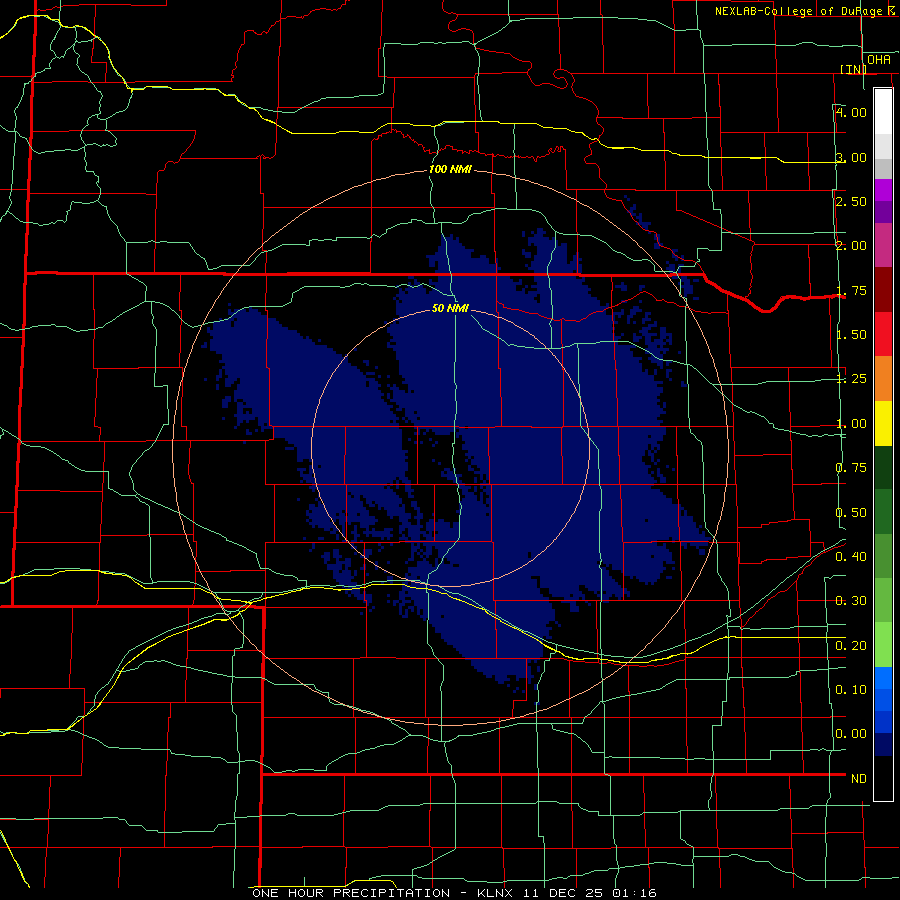The width and height of the screenshot is (900, 900).
Task: Select the yellow legend swatch
Action: [883, 423]
